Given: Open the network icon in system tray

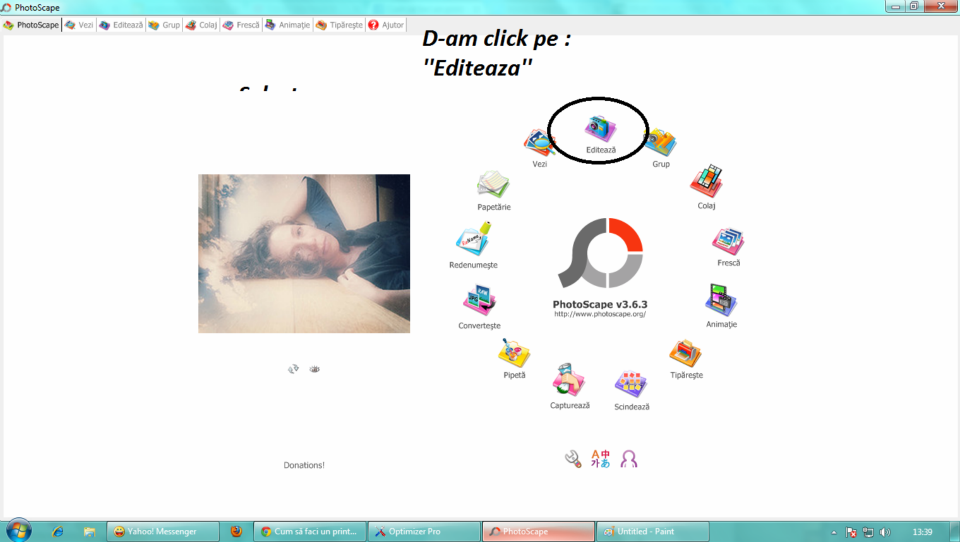Looking at the screenshot, I should pos(868,532).
